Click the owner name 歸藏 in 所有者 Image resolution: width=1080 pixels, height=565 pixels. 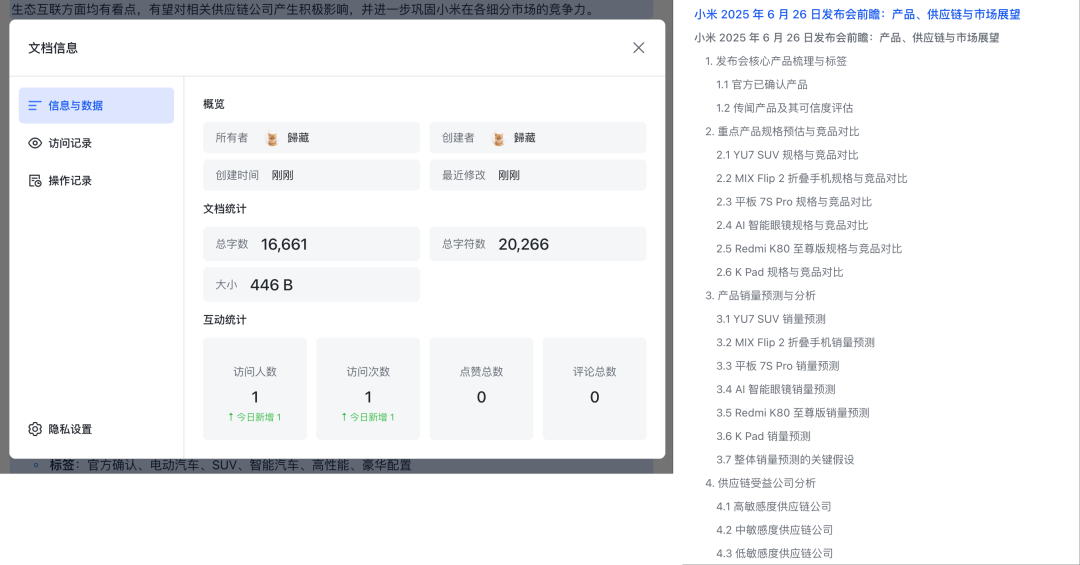tap(298, 138)
